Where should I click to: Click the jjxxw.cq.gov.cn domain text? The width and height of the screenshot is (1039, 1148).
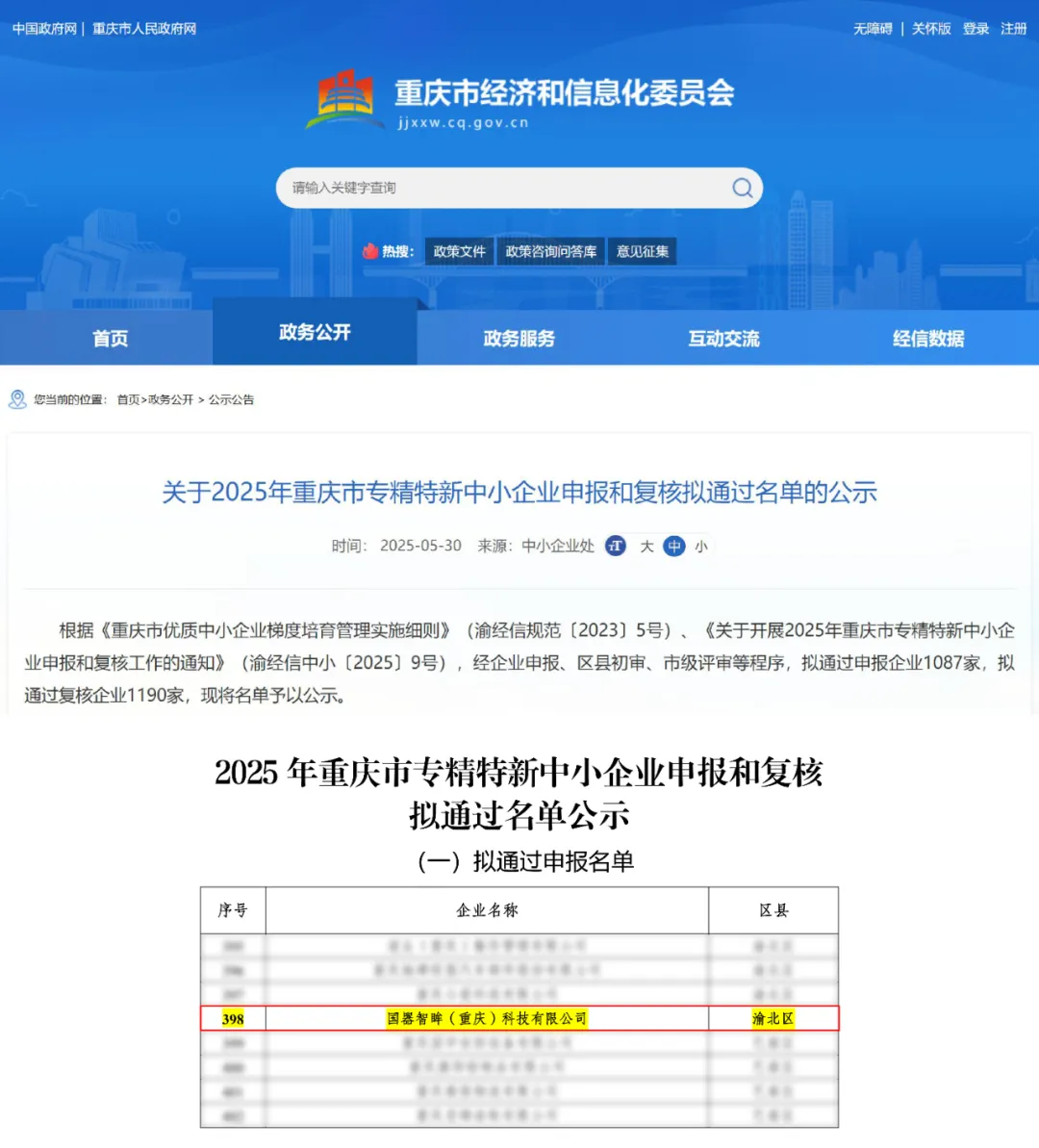464,123
